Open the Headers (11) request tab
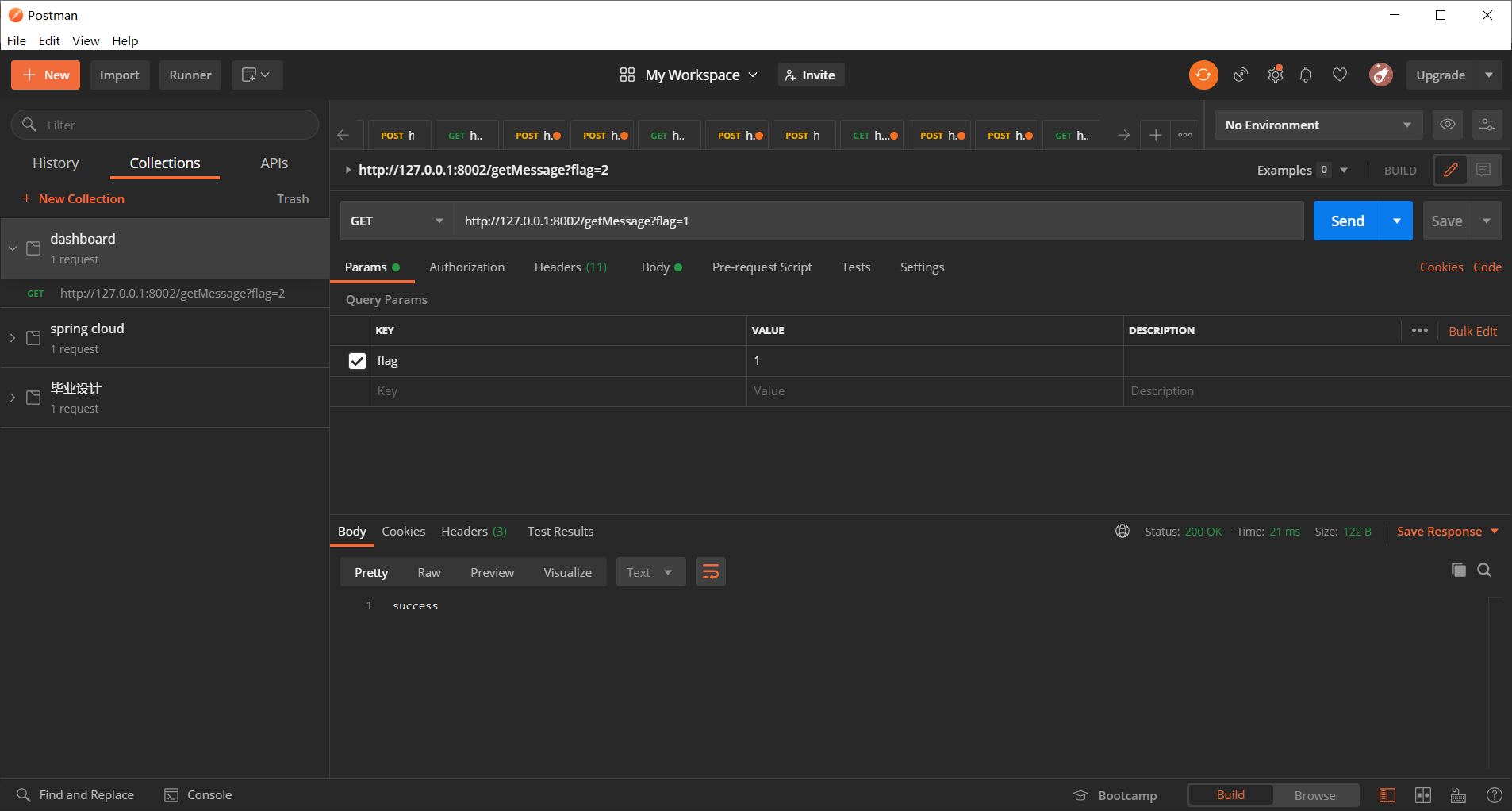The width and height of the screenshot is (1512, 811). [570, 267]
